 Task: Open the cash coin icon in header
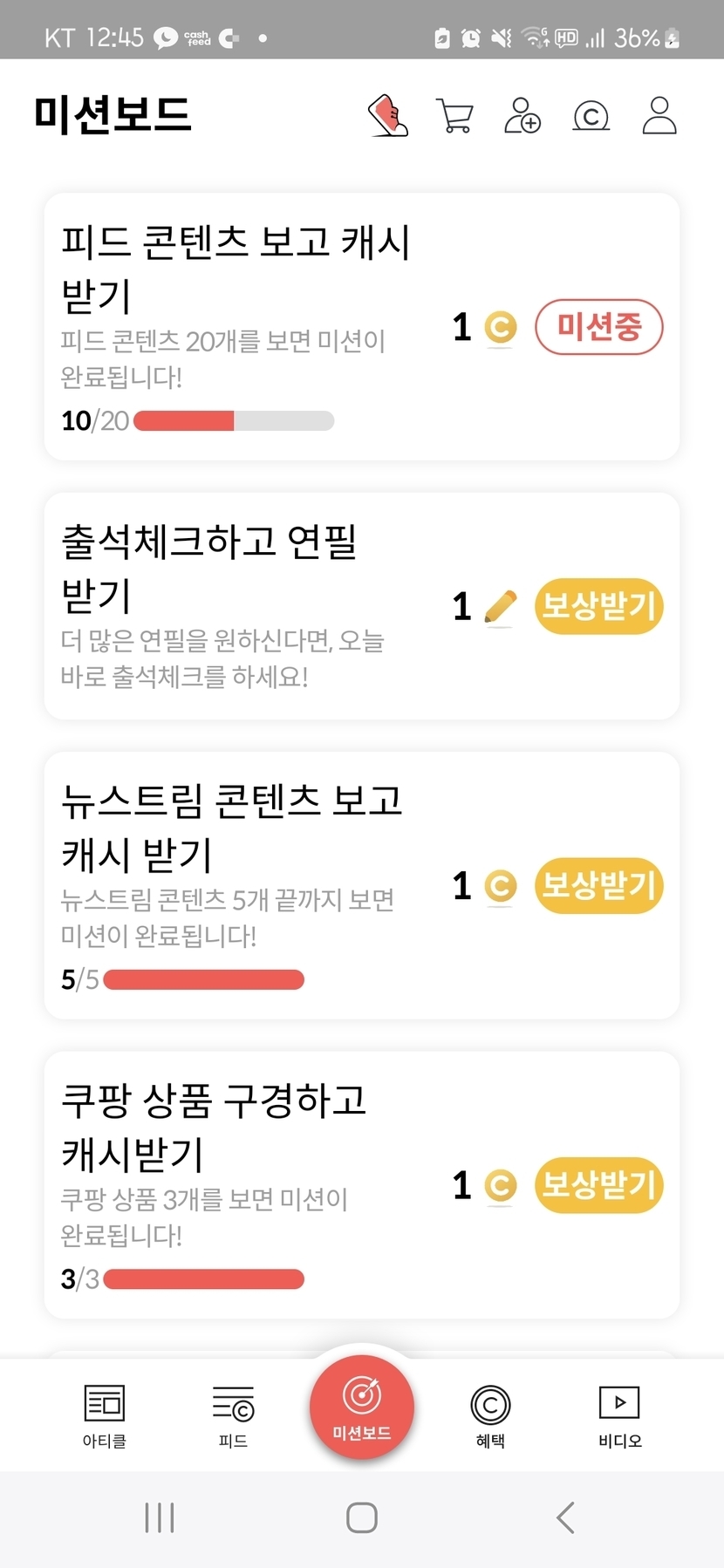(591, 116)
